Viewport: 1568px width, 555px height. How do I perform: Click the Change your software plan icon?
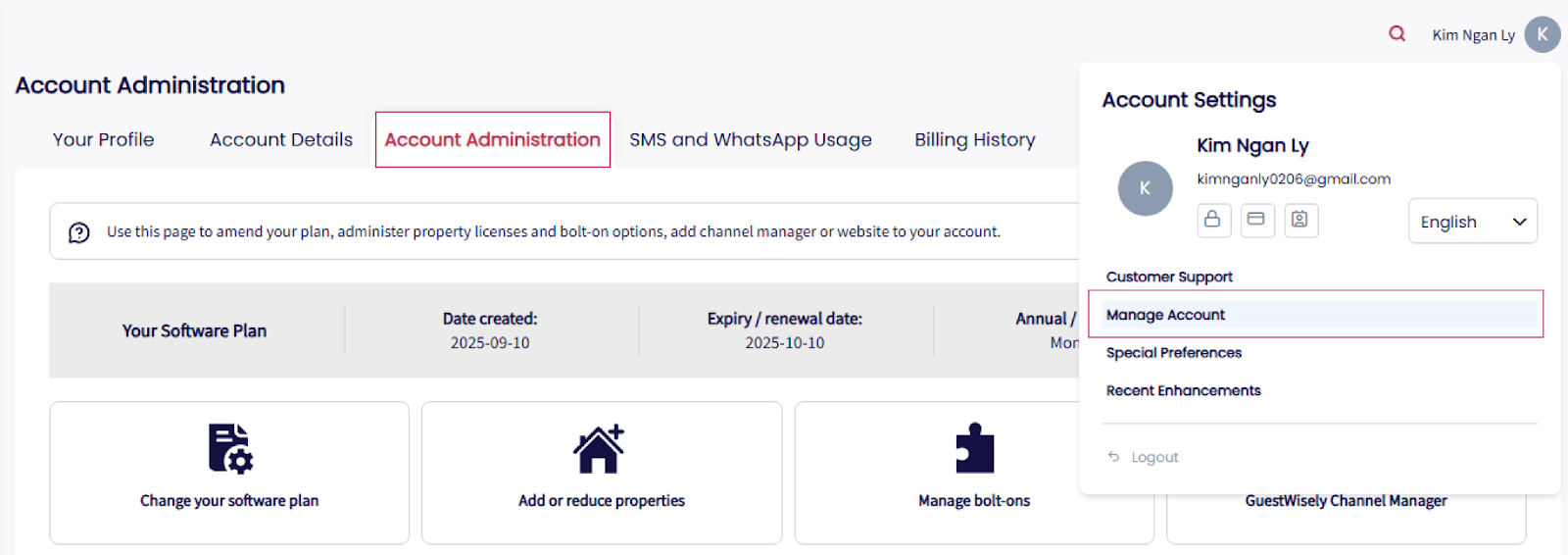tap(230, 449)
